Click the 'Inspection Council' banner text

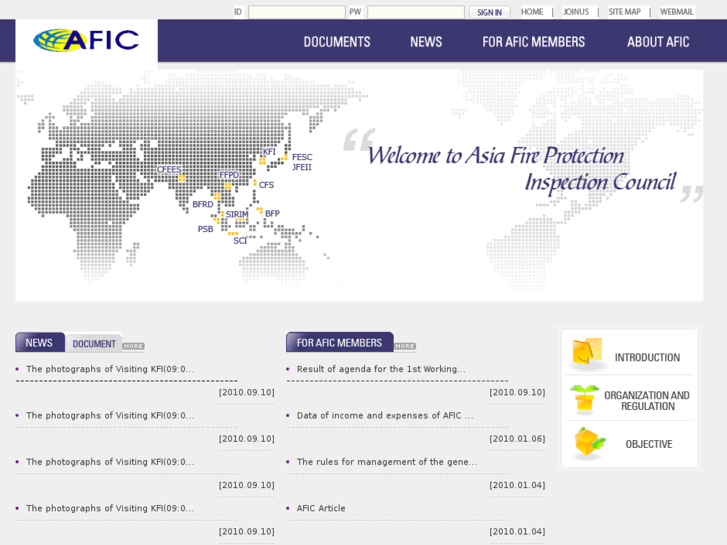tap(600, 182)
